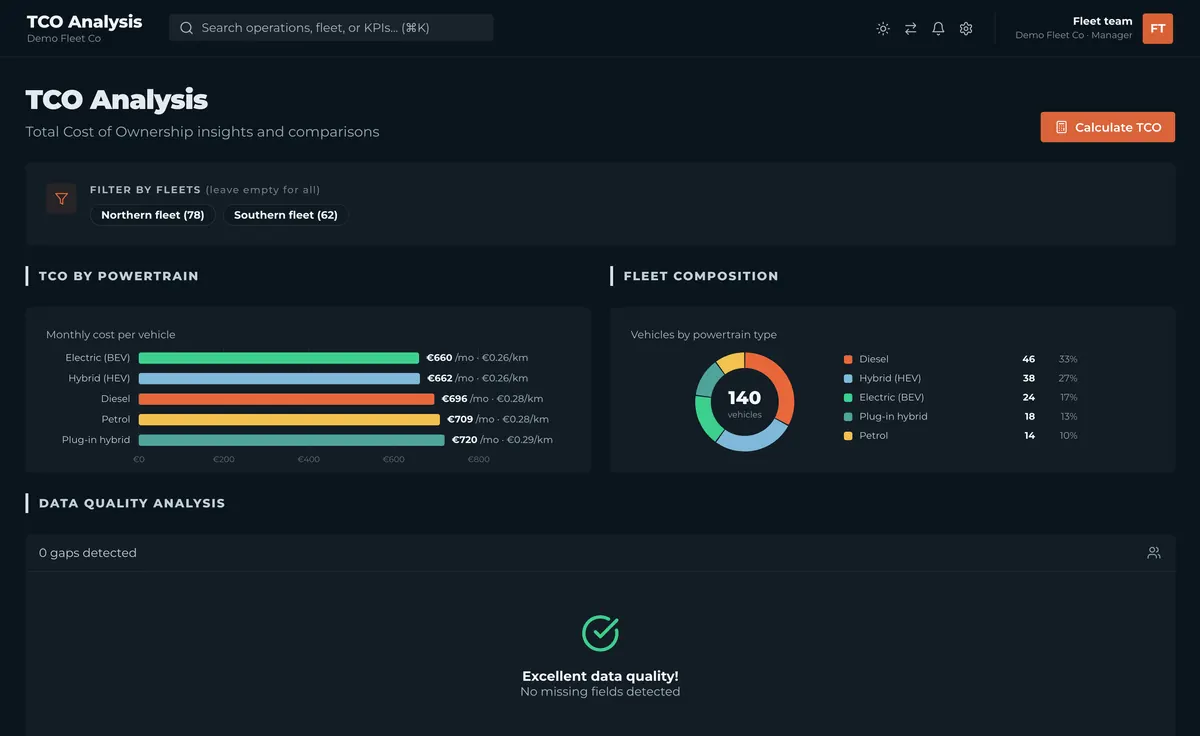Open the FT user avatar
This screenshot has width=1200, height=736.
(1158, 29)
